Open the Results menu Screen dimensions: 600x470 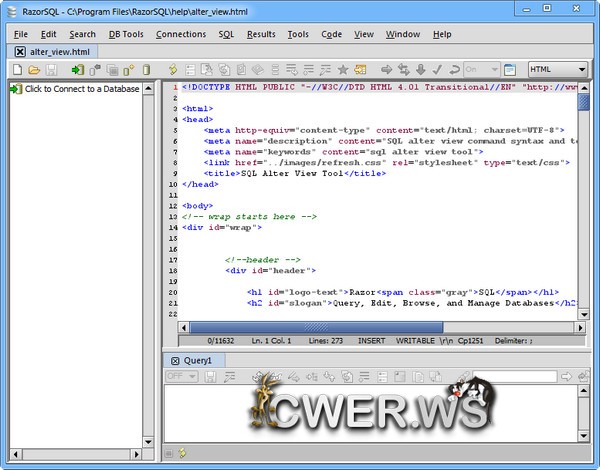pyautogui.click(x=261, y=34)
